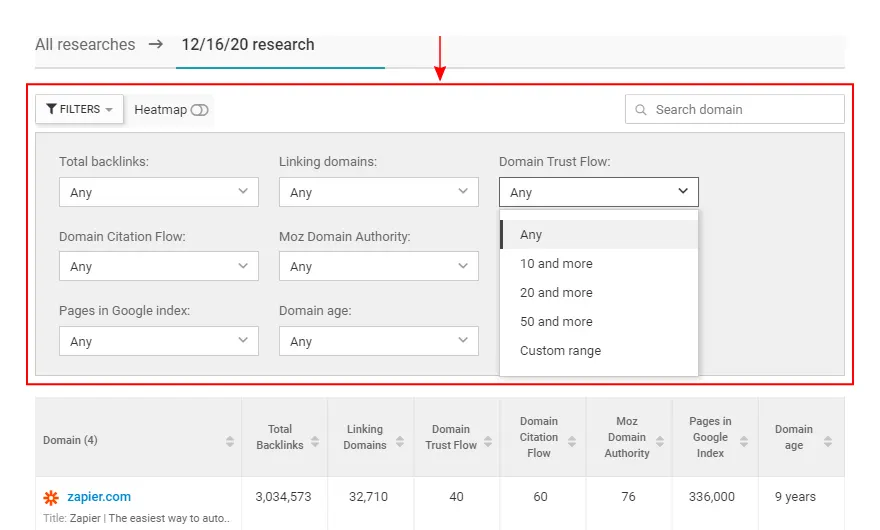The image size is (880, 530).
Task: Choose '10 and more' option
Action: [599, 263]
